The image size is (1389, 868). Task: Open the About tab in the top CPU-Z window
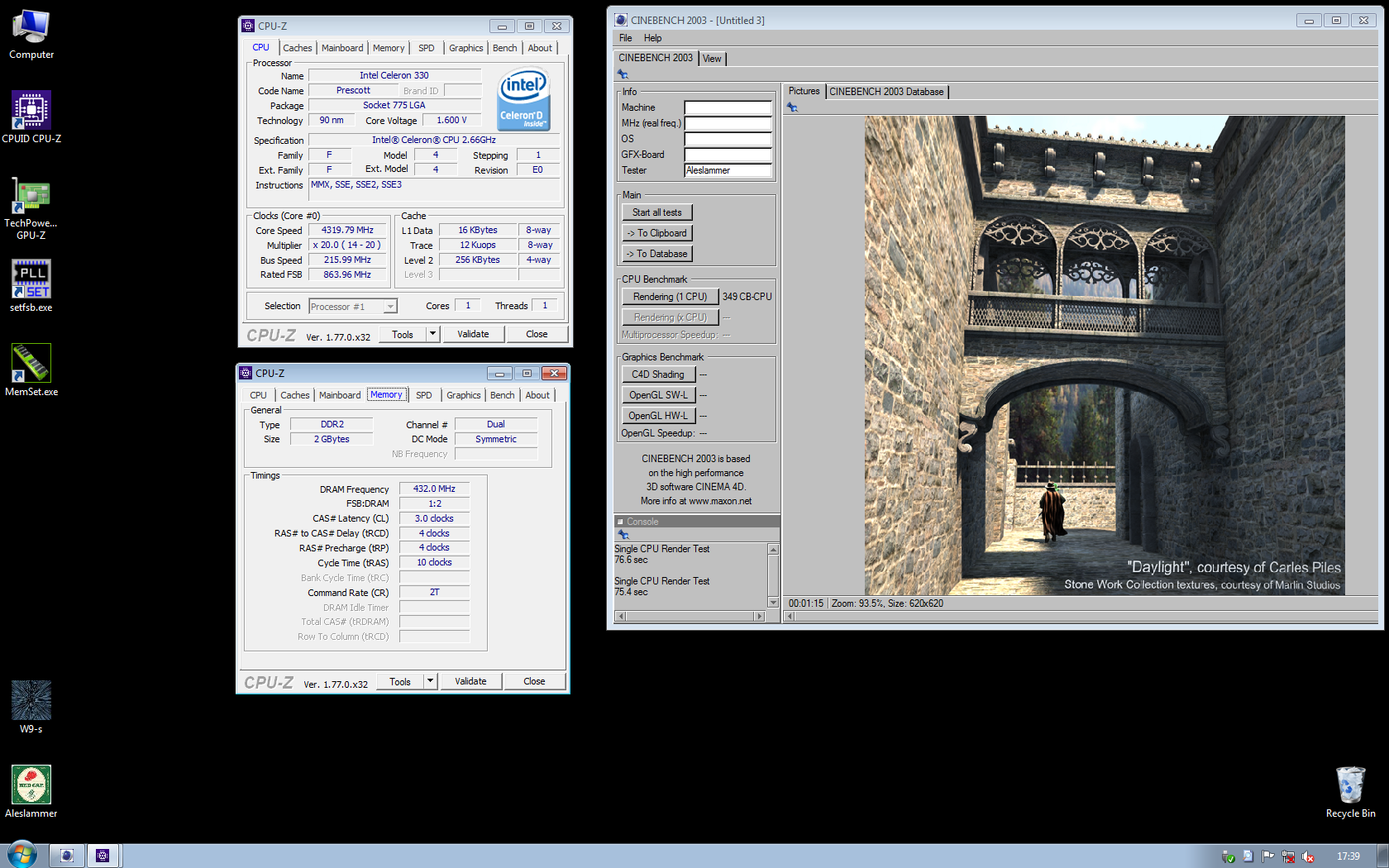click(x=540, y=48)
